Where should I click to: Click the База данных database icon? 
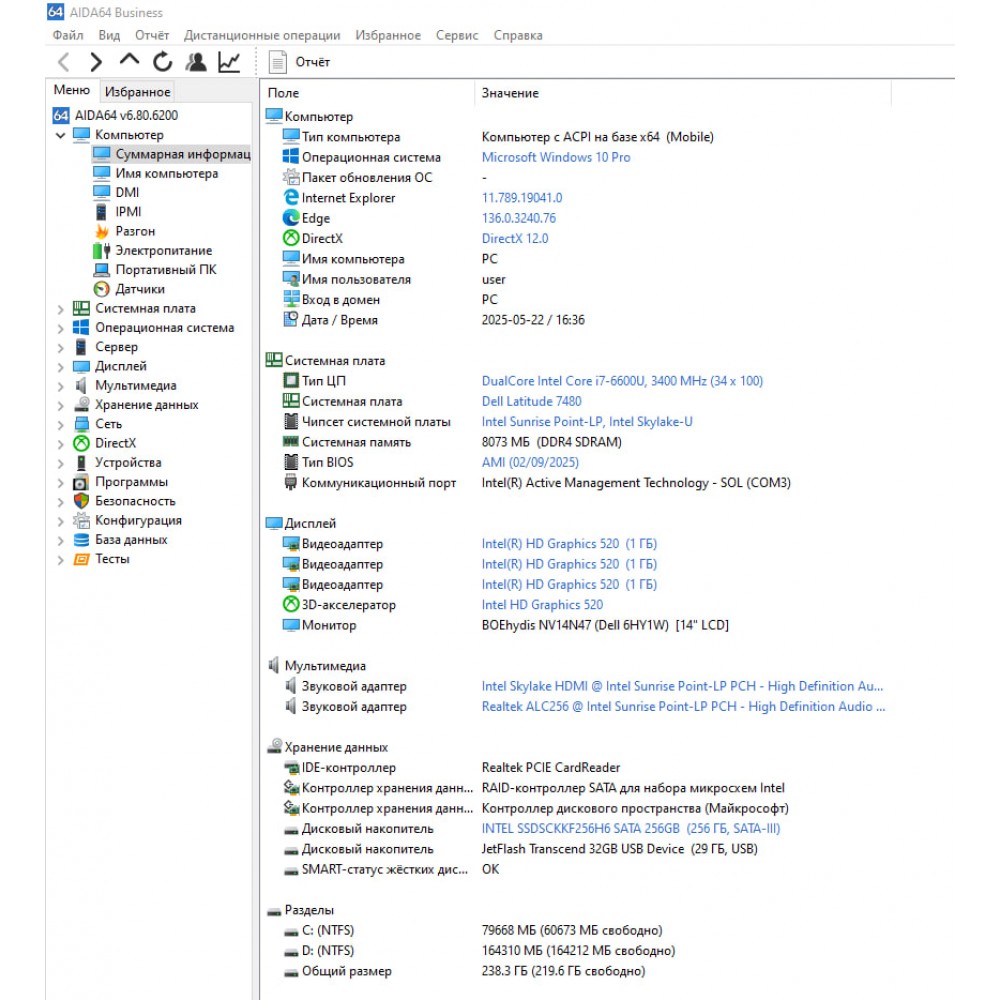click(x=81, y=540)
